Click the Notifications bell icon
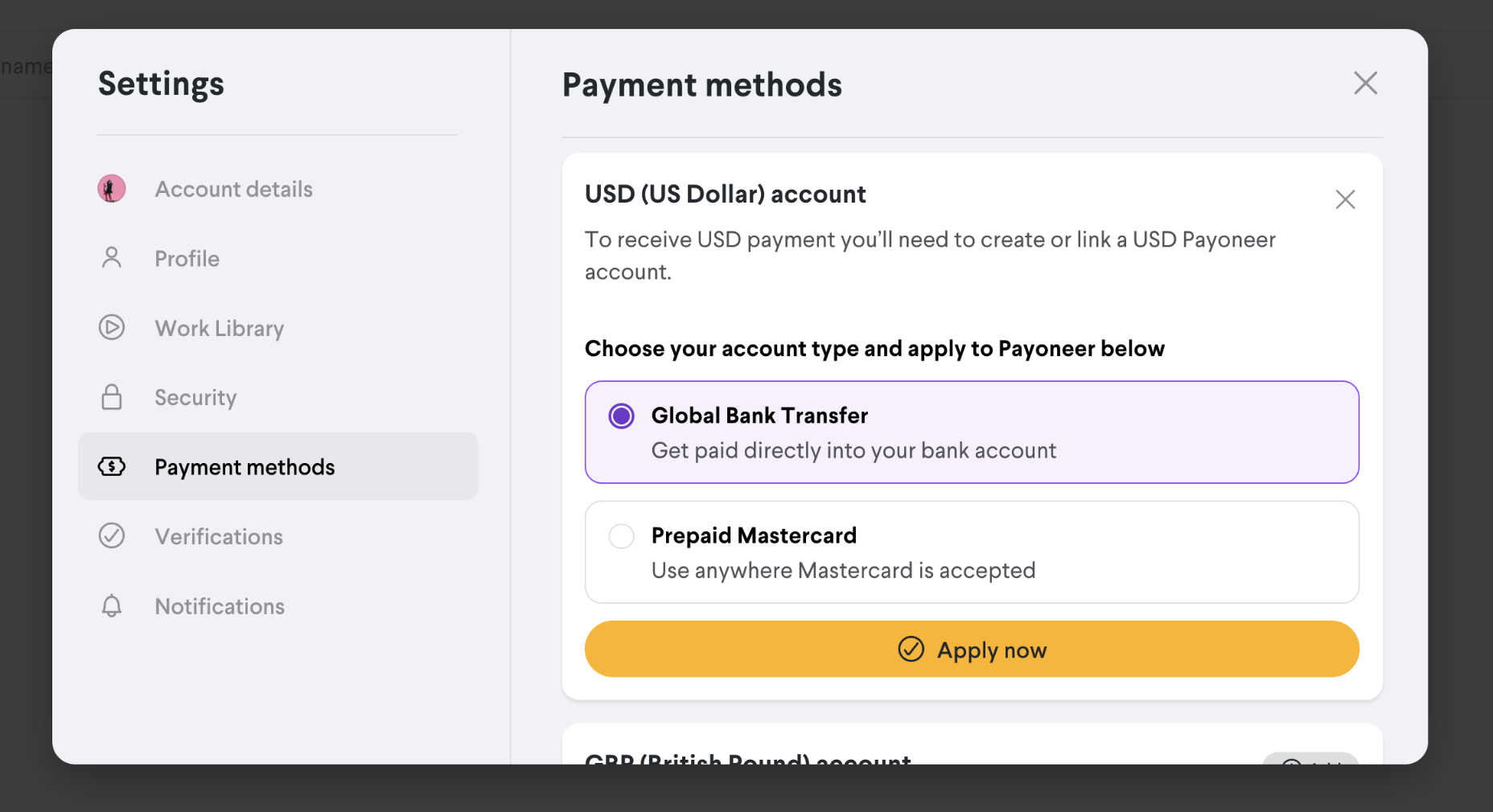Screen dimensions: 1493x812 (x=112, y=605)
